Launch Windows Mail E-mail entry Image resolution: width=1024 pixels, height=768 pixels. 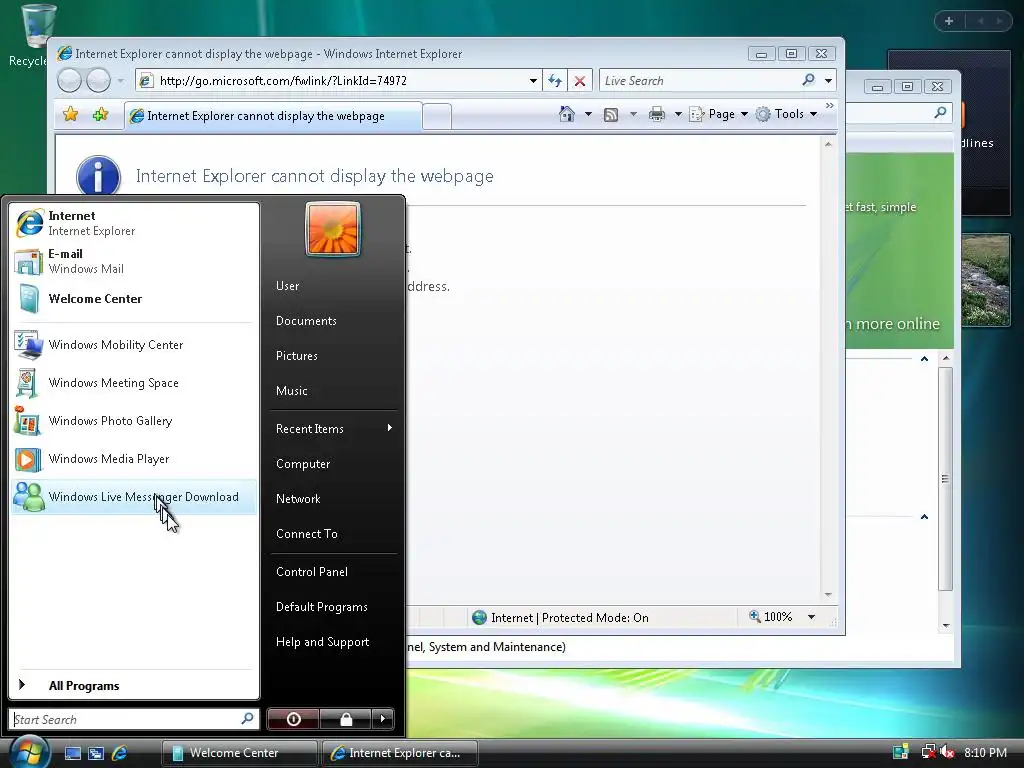[x=134, y=261]
